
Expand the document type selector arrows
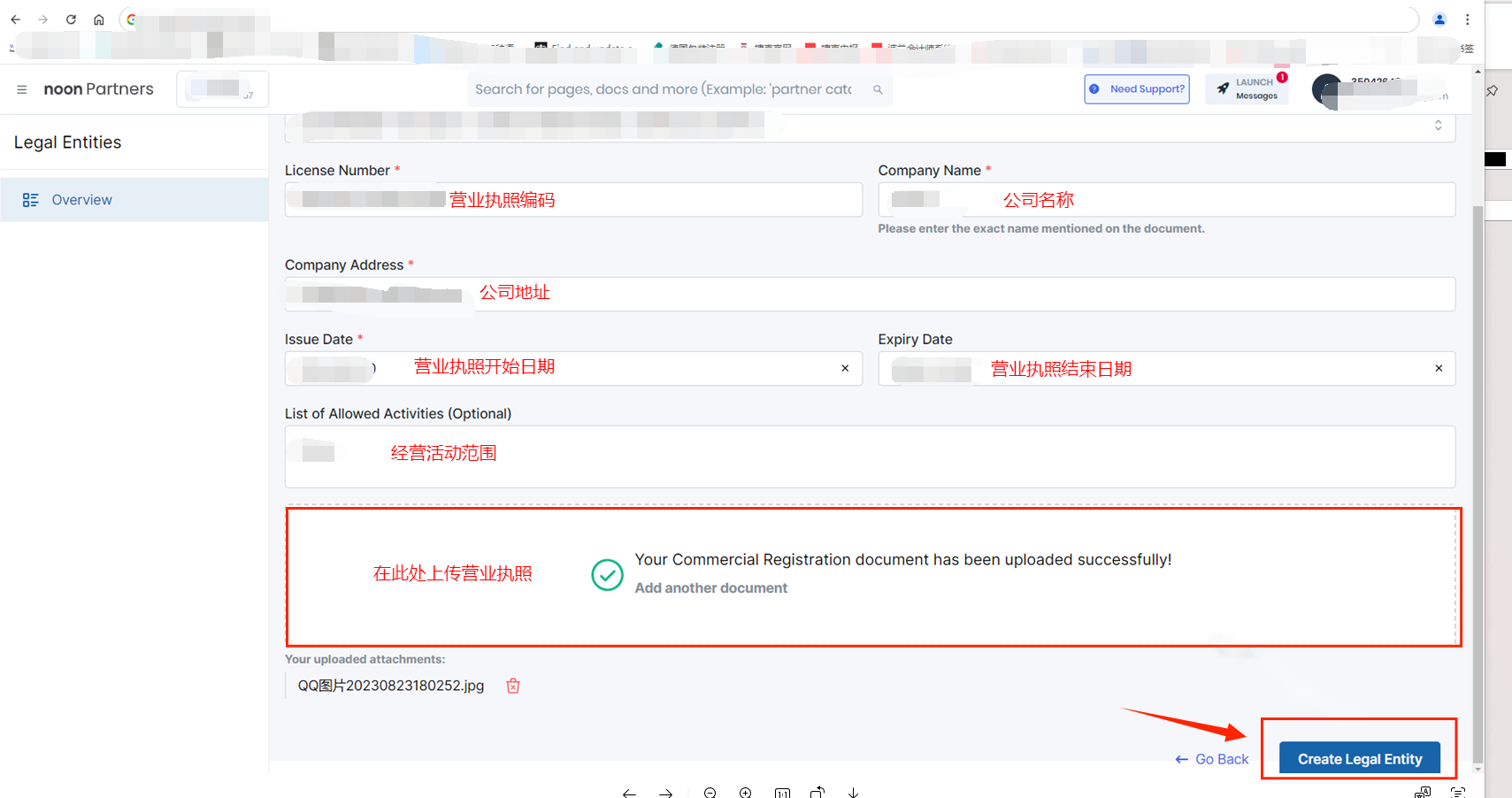(x=1438, y=126)
